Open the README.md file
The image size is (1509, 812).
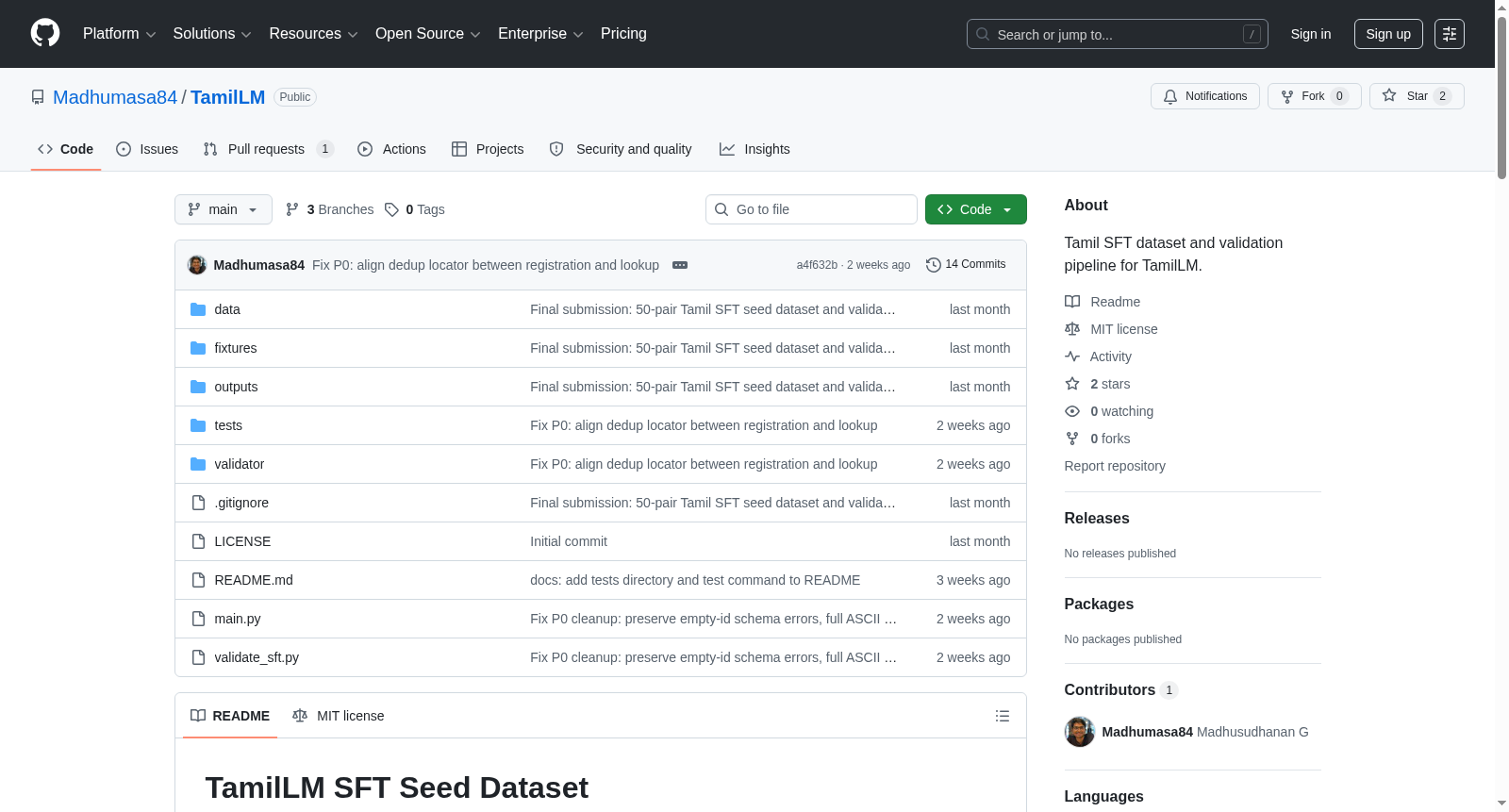254,580
